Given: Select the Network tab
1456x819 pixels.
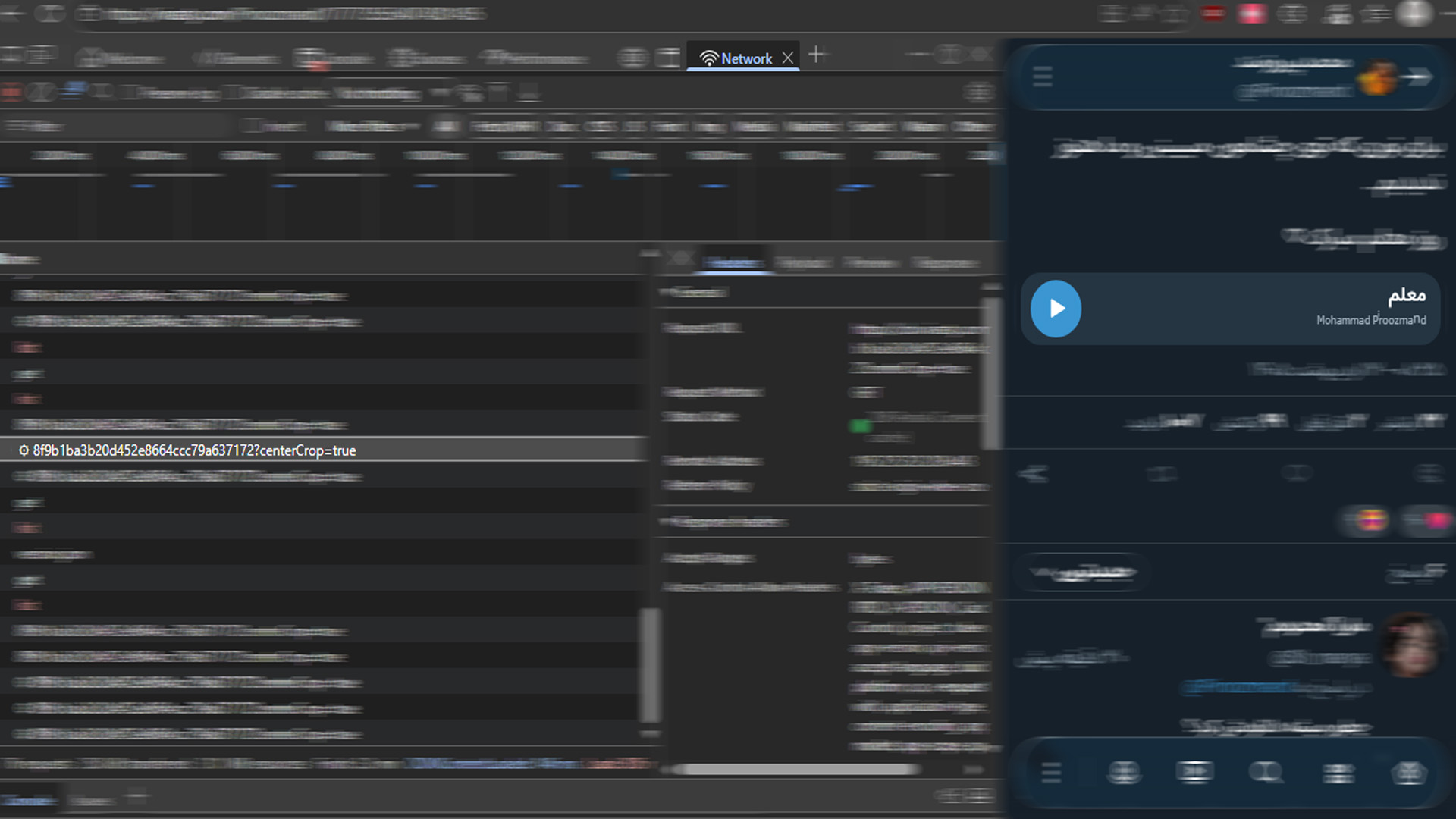Looking at the screenshot, I should pyautogui.click(x=736, y=58).
